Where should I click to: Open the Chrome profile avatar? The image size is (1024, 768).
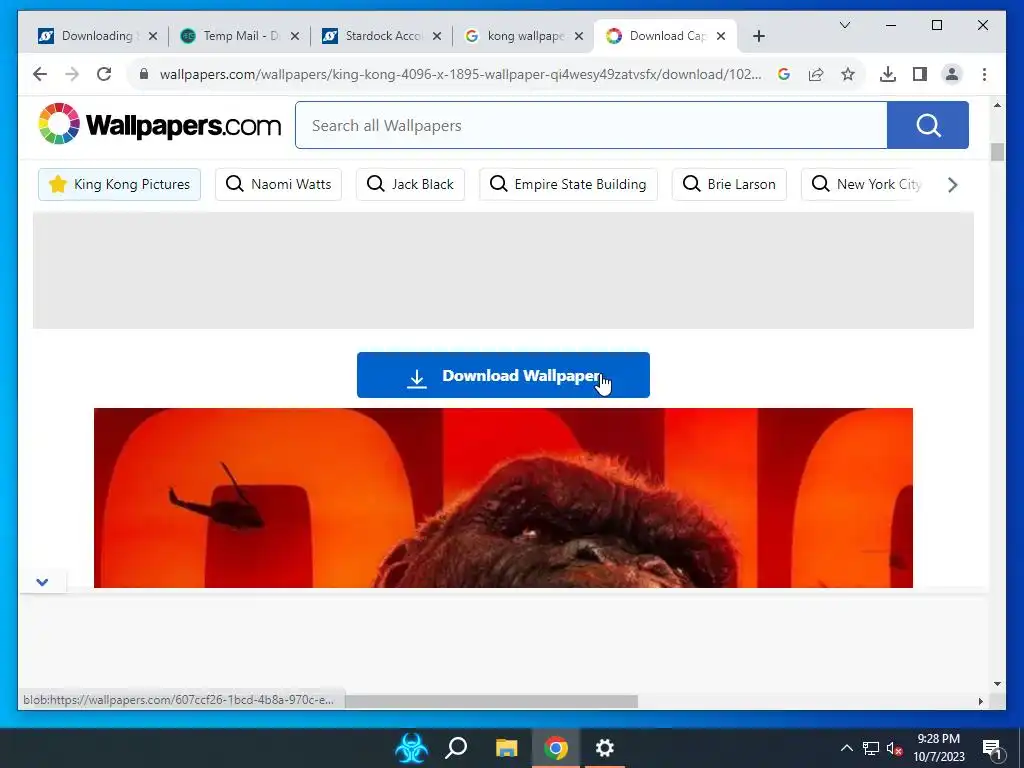(x=952, y=74)
